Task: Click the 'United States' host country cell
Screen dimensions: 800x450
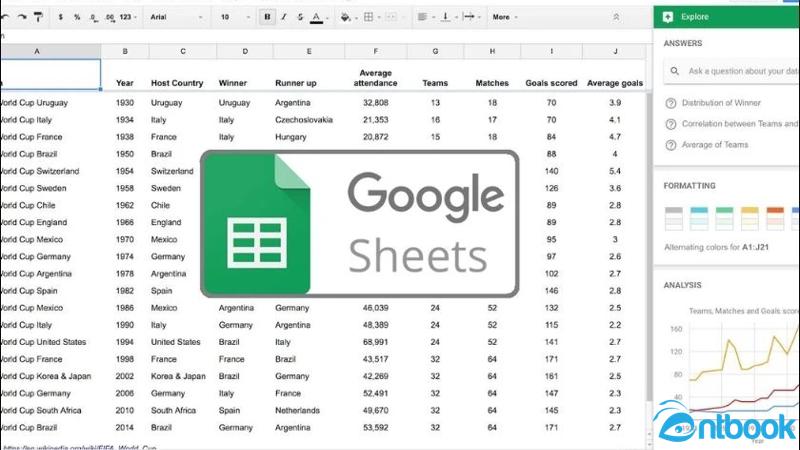Action: (175, 342)
